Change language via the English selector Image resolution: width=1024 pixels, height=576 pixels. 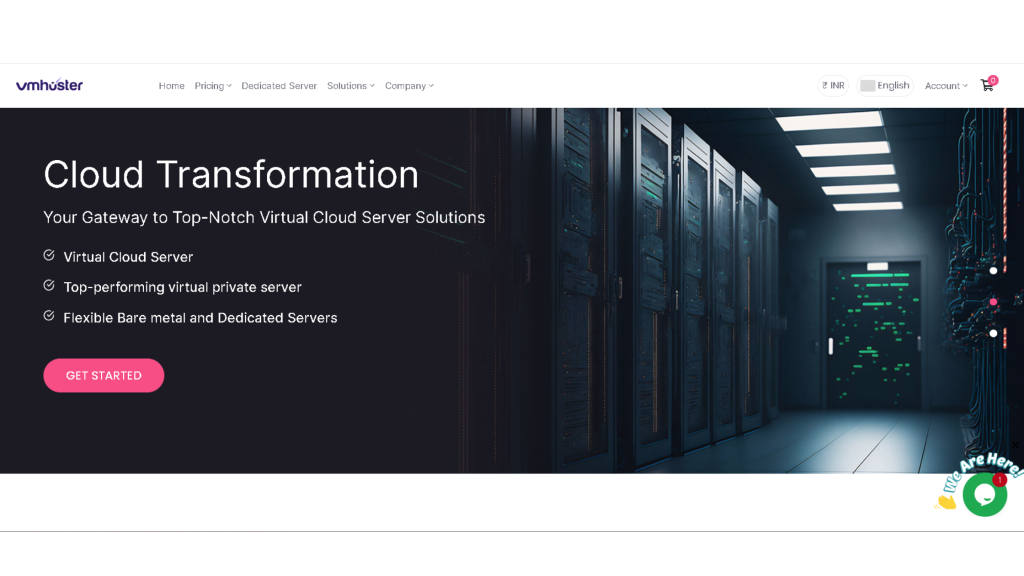click(x=885, y=86)
